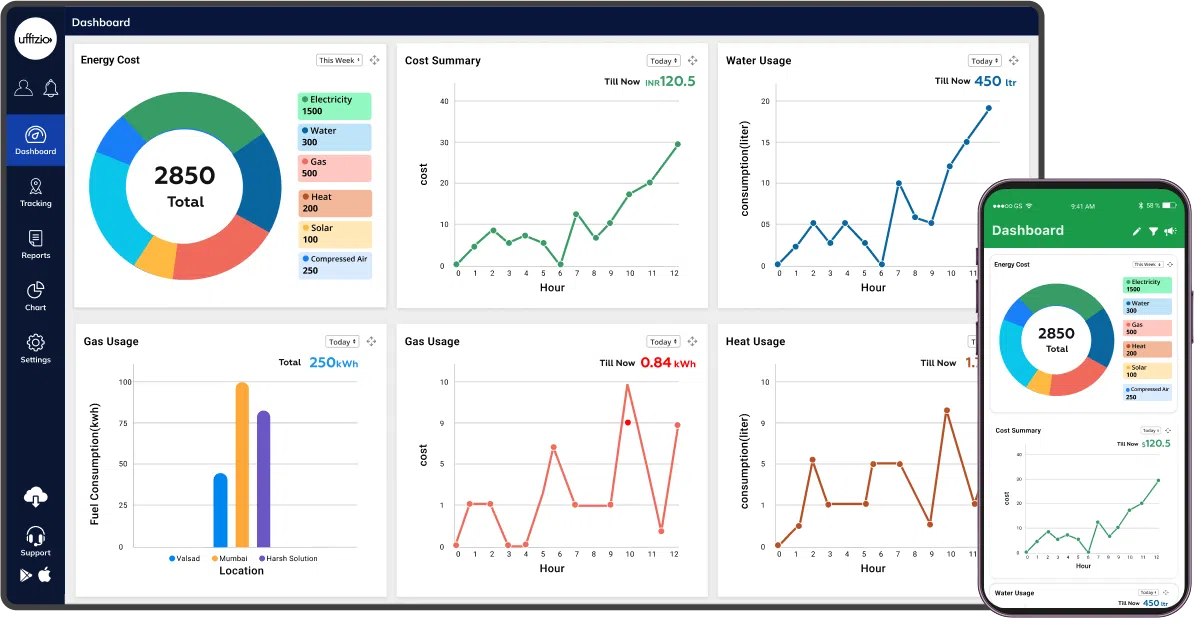Tap the pencil edit icon on phone
The height and width of the screenshot is (626, 1200).
pyautogui.click(x=1136, y=231)
